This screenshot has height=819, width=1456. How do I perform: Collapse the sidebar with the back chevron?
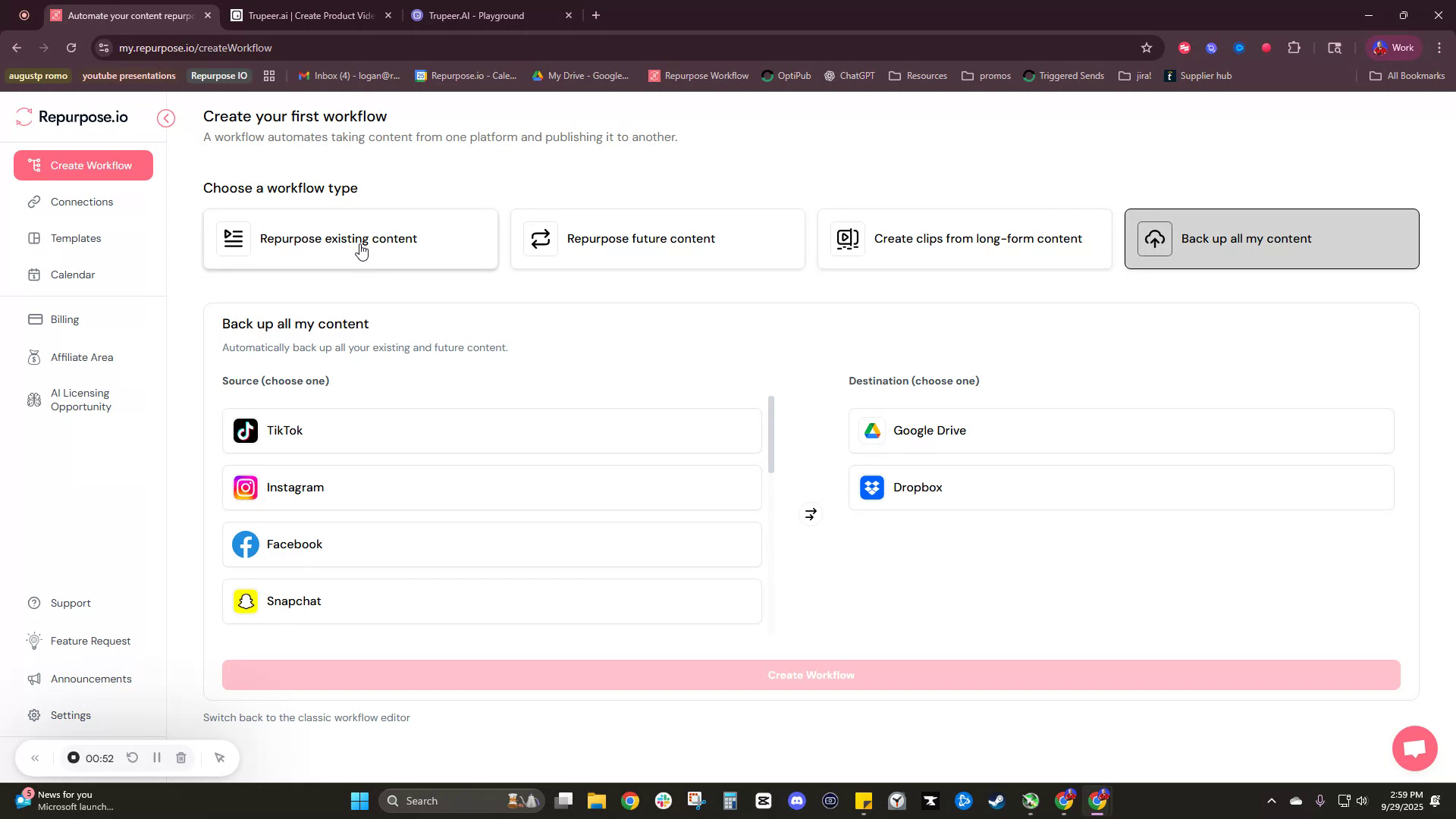click(x=166, y=118)
